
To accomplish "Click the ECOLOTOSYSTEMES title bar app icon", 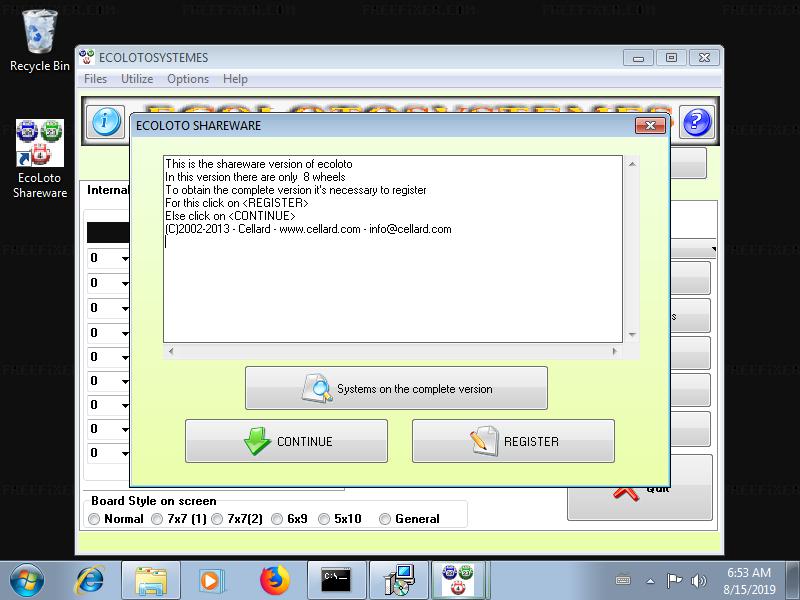I will 87,57.
